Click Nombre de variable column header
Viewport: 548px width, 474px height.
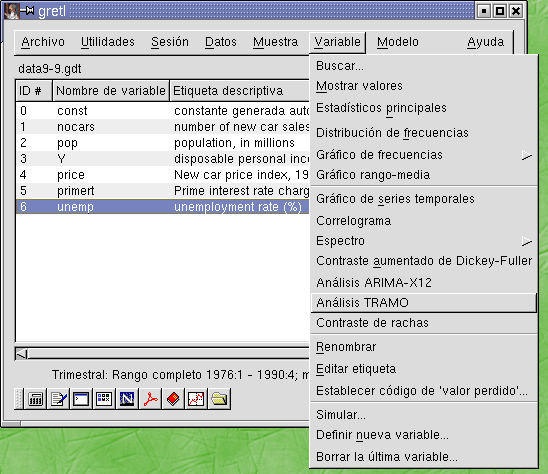coord(111,91)
